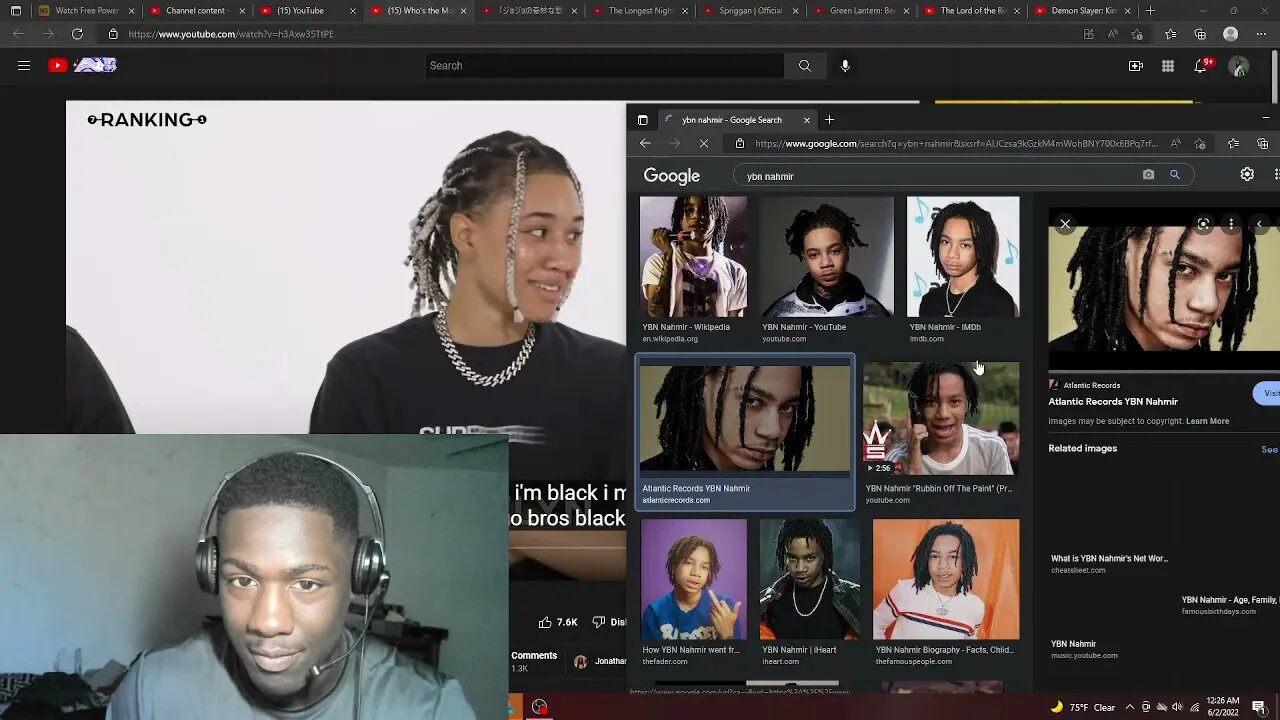Click the Google search magnifier in inner window
The height and width of the screenshot is (720, 1280).
1175,175
